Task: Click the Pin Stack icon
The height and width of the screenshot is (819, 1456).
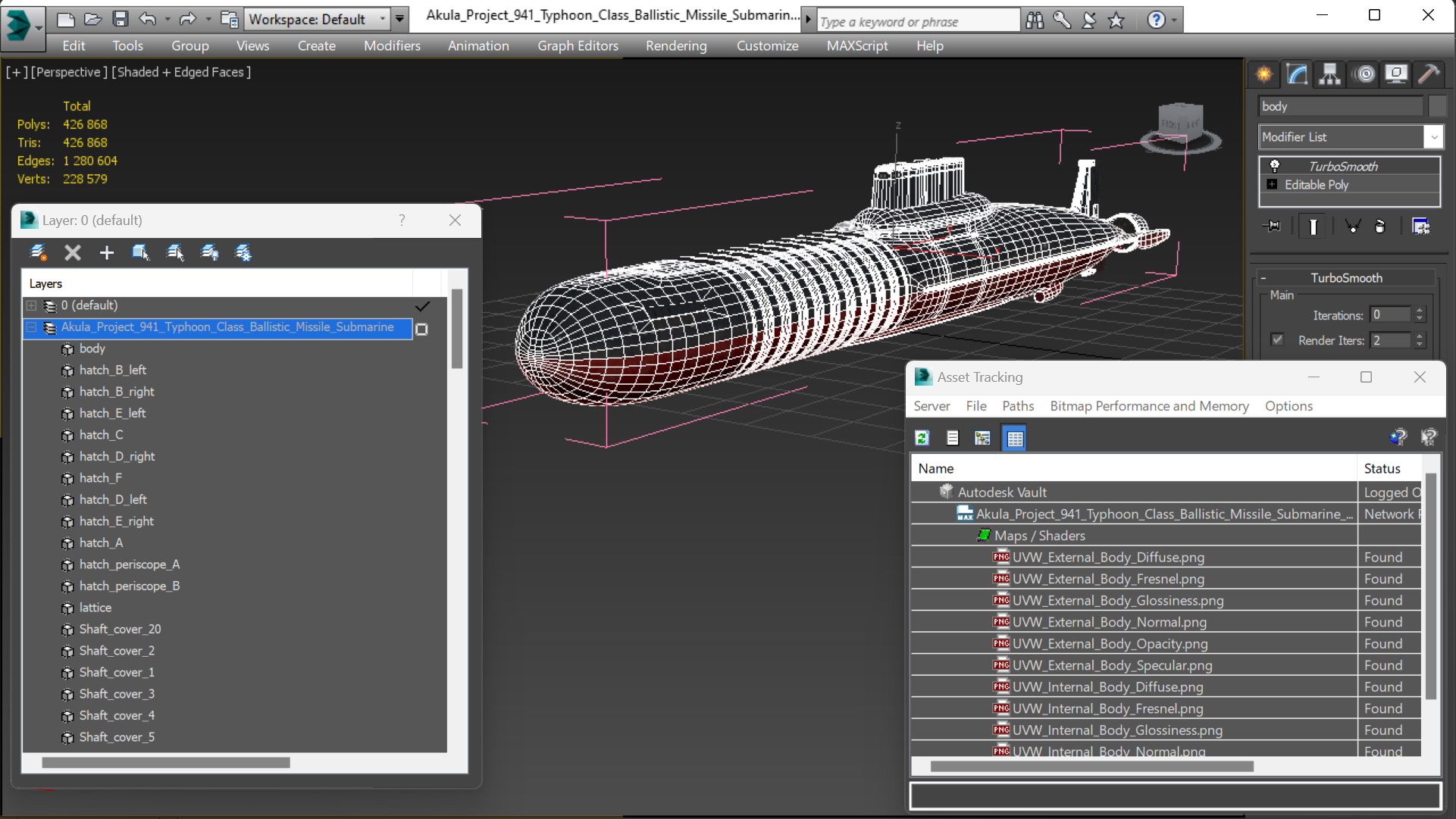Action: 1273,226
